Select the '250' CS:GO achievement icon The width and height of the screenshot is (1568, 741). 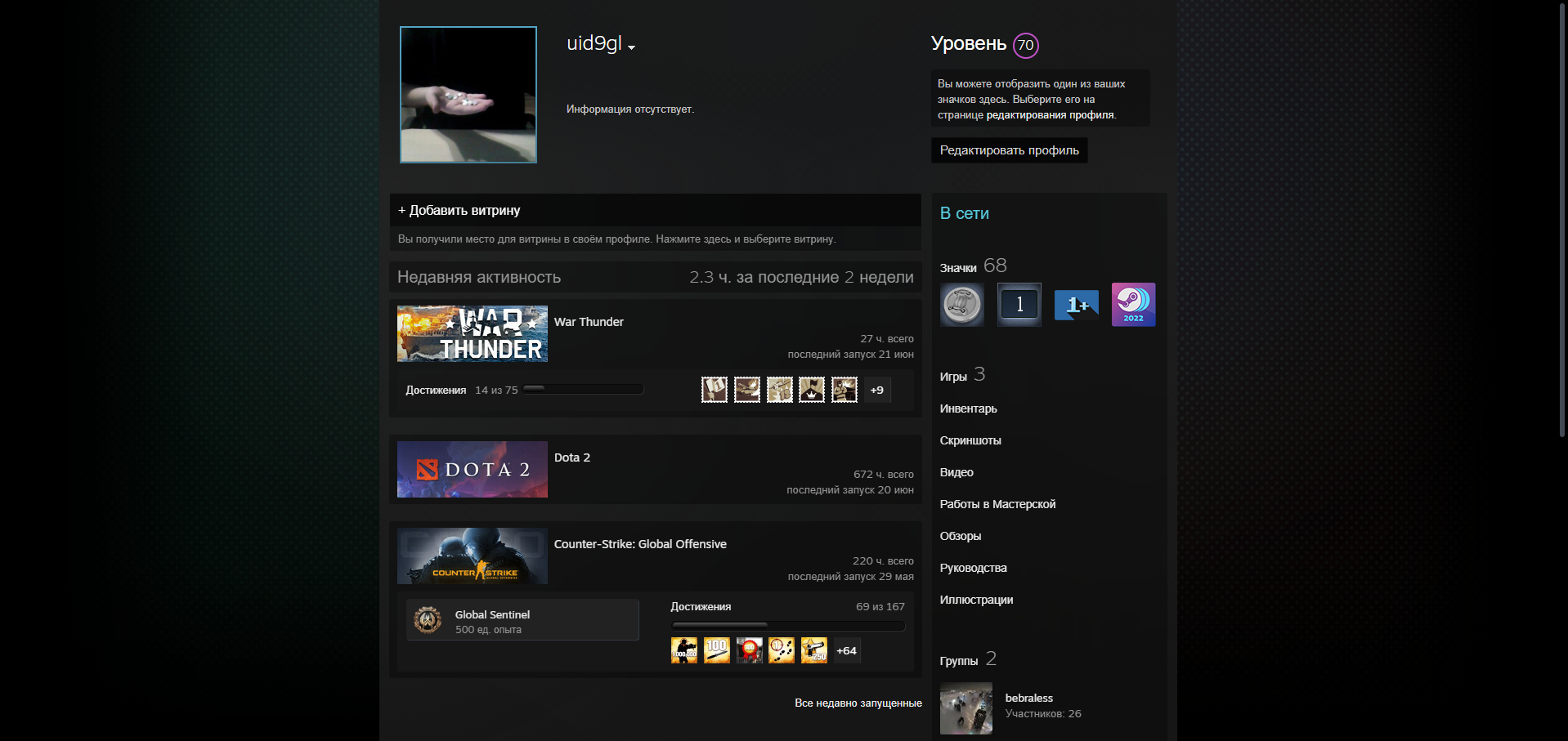point(814,650)
